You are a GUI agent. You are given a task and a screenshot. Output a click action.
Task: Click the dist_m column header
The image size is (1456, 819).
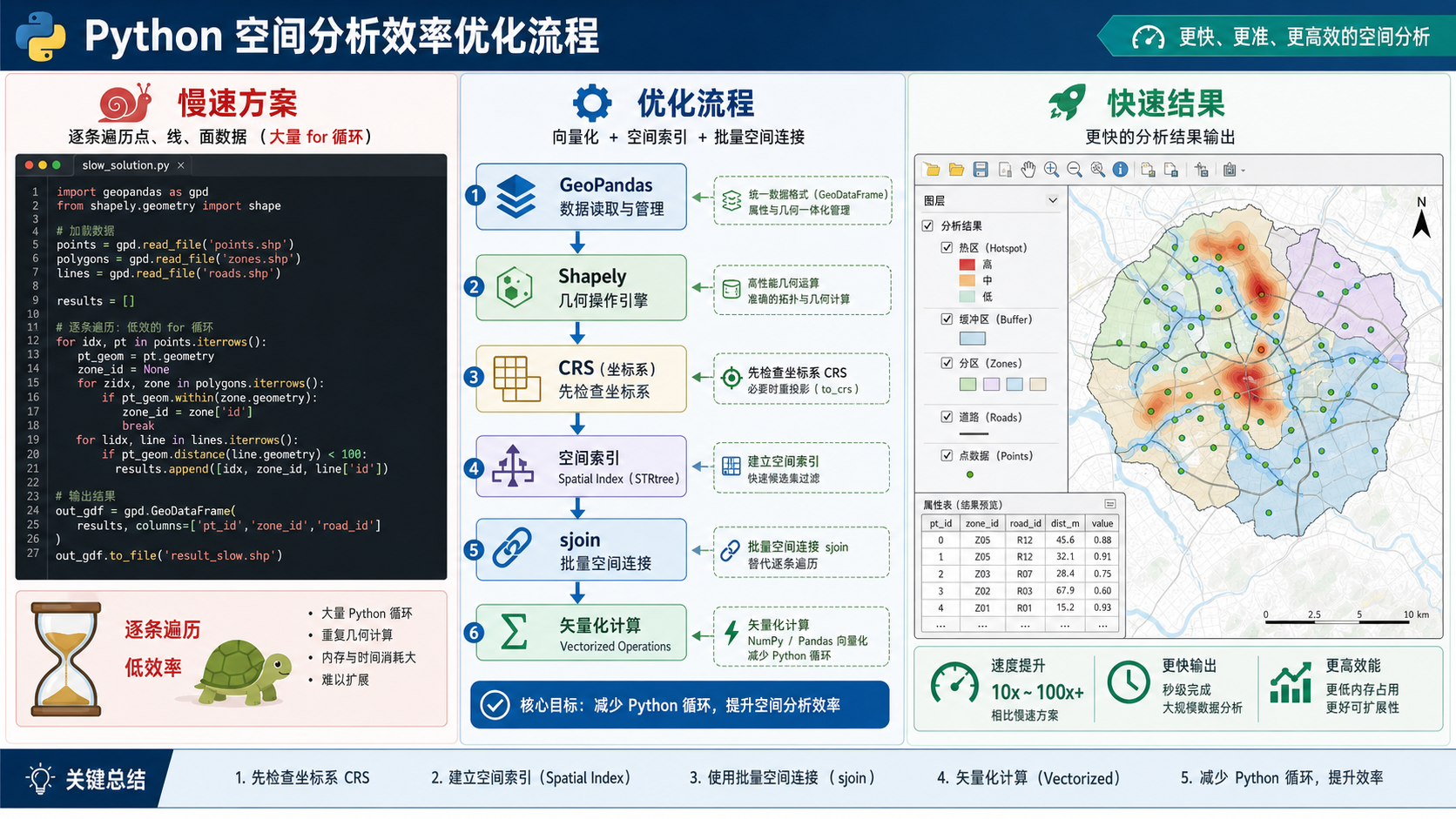pyautogui.click(x=1065, y=523)
